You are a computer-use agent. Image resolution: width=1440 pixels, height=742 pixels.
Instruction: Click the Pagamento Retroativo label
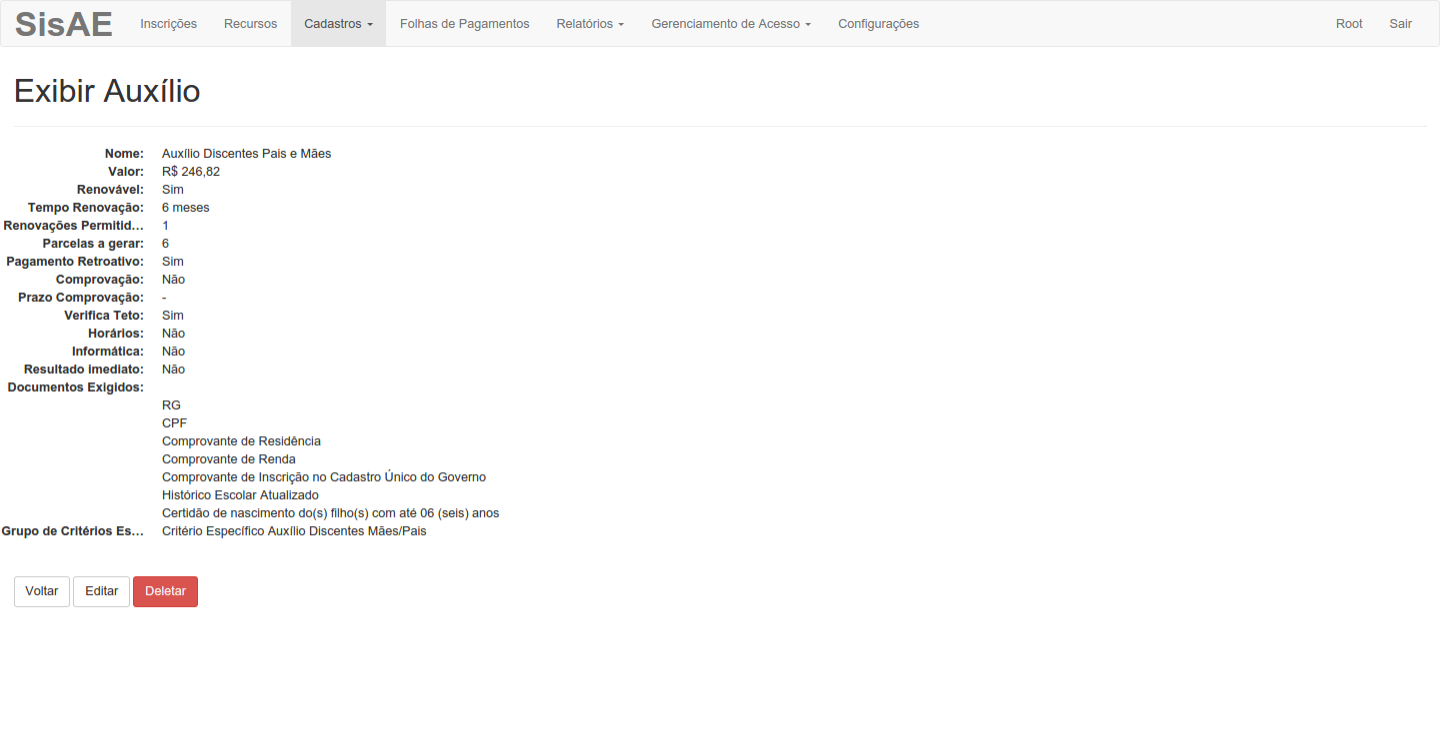(75, 262)
